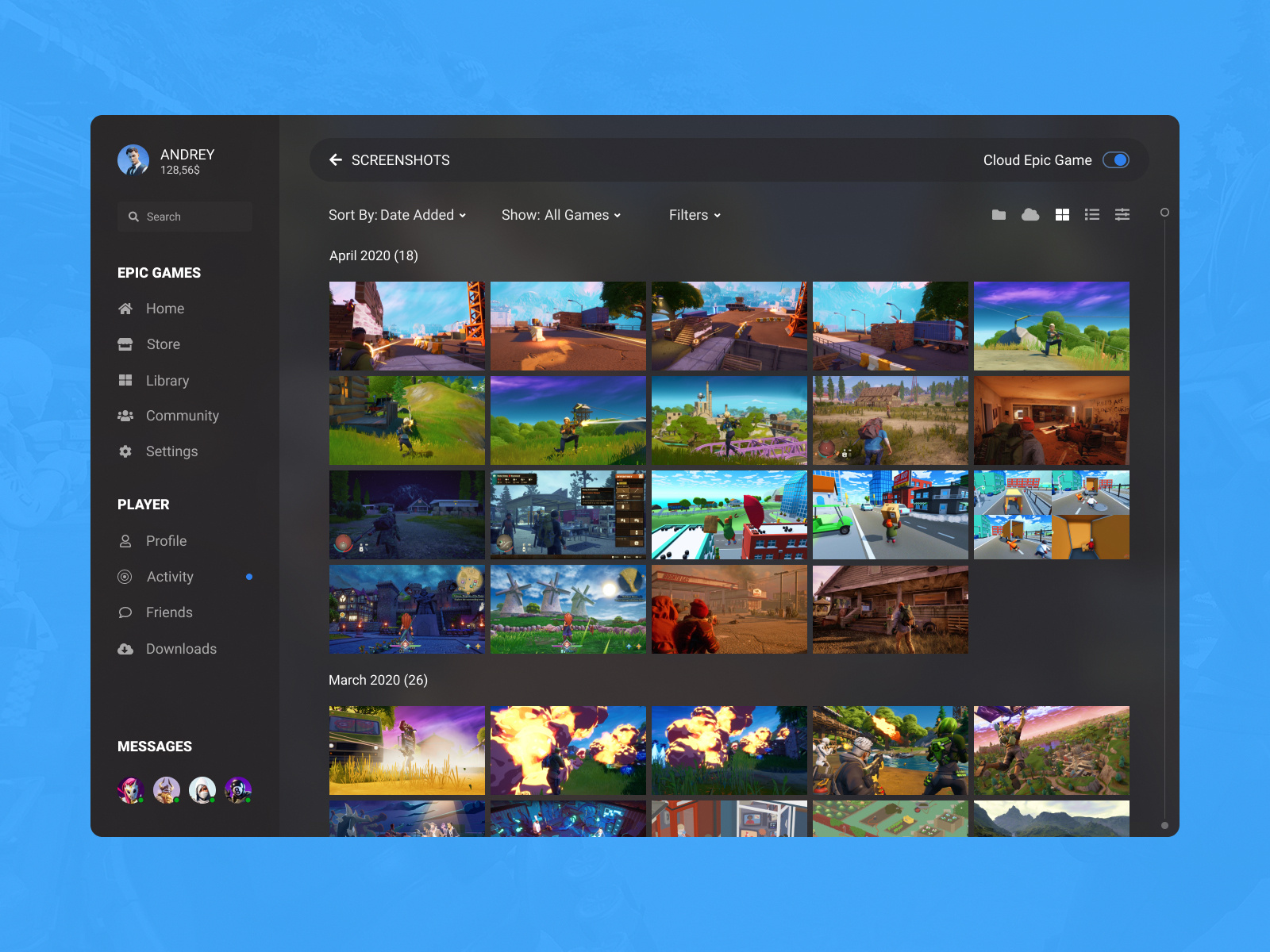Viewport: 1270px width, 952px height.
Task: Open the Filters dropdown
Action: 693,215
